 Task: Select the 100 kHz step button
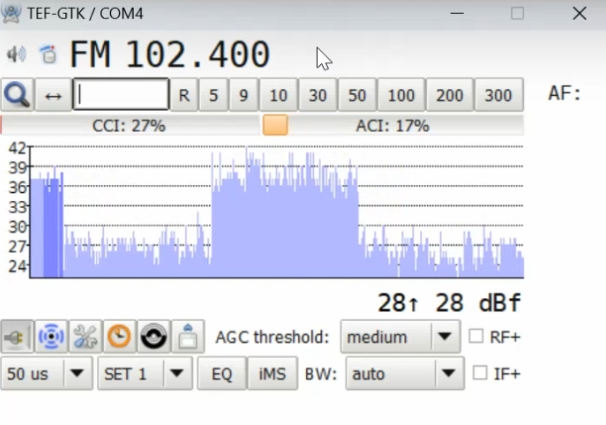pyautogui.click(x=401, y=95)
